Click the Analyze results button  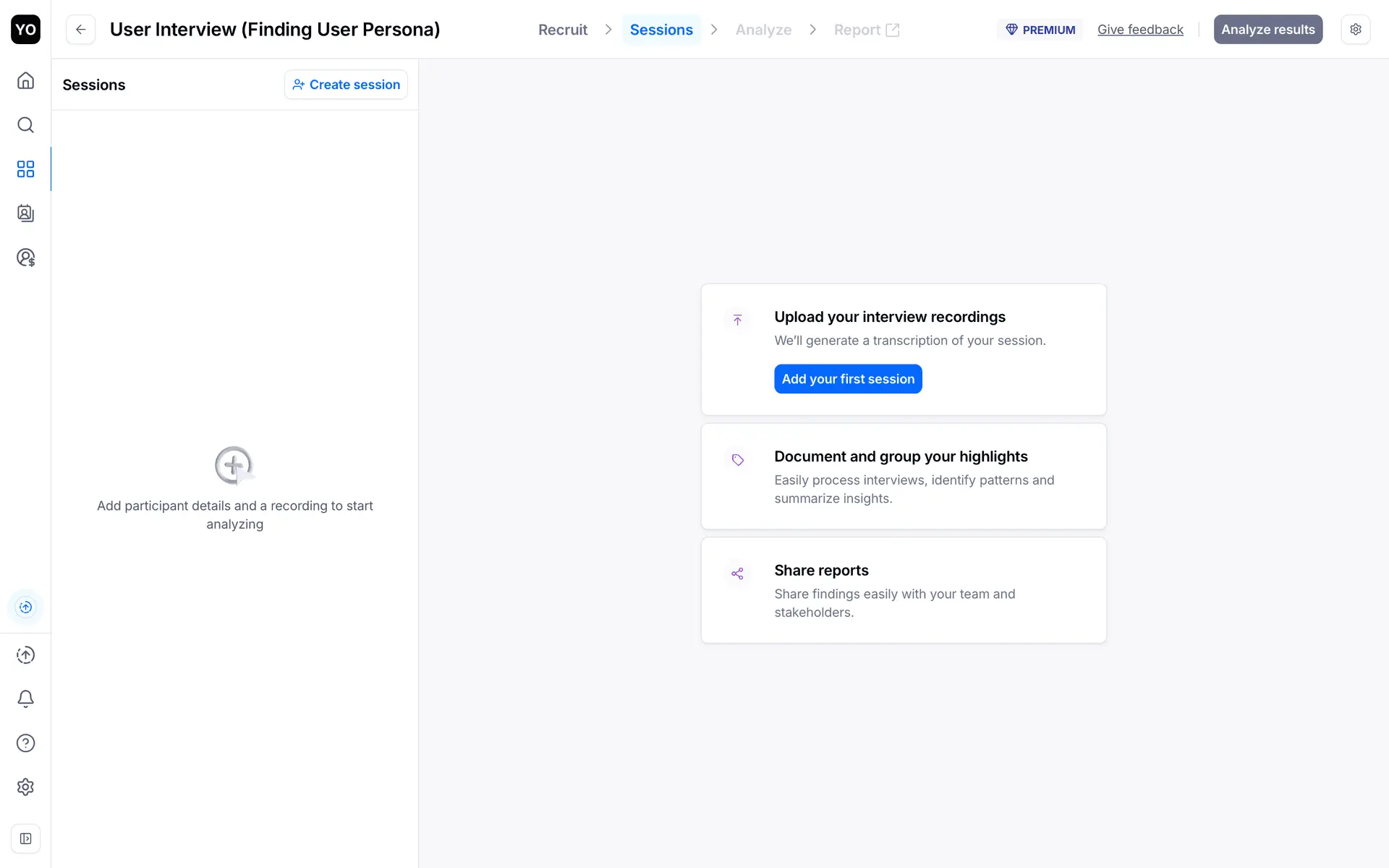(1267, 30)
